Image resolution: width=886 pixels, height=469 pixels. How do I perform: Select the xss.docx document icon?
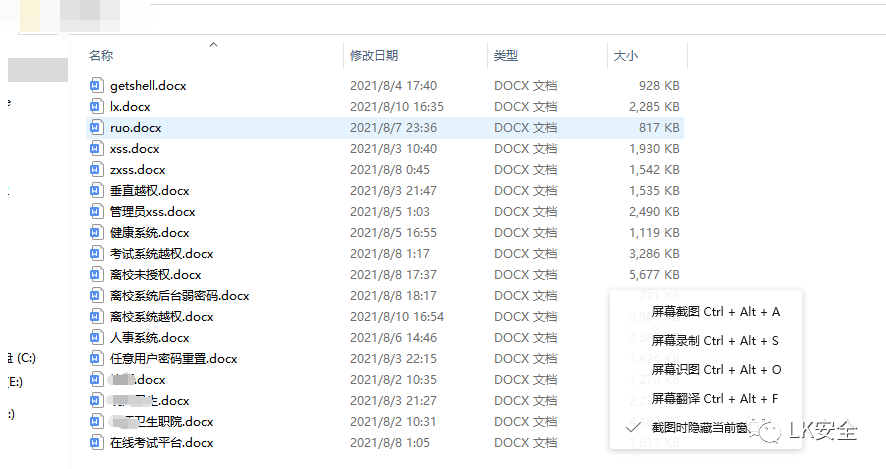point(96,149)
